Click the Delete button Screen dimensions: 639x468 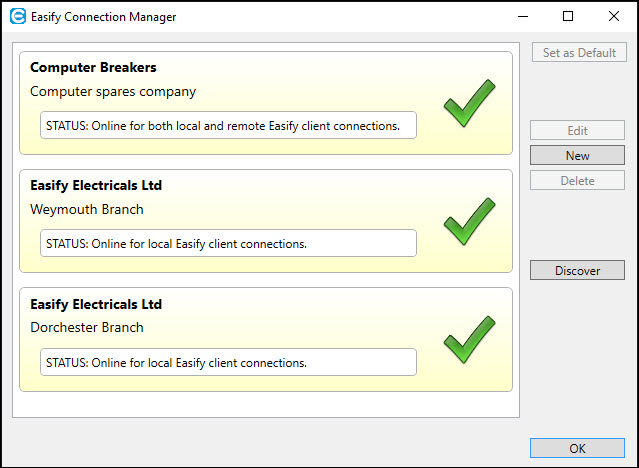577,181
